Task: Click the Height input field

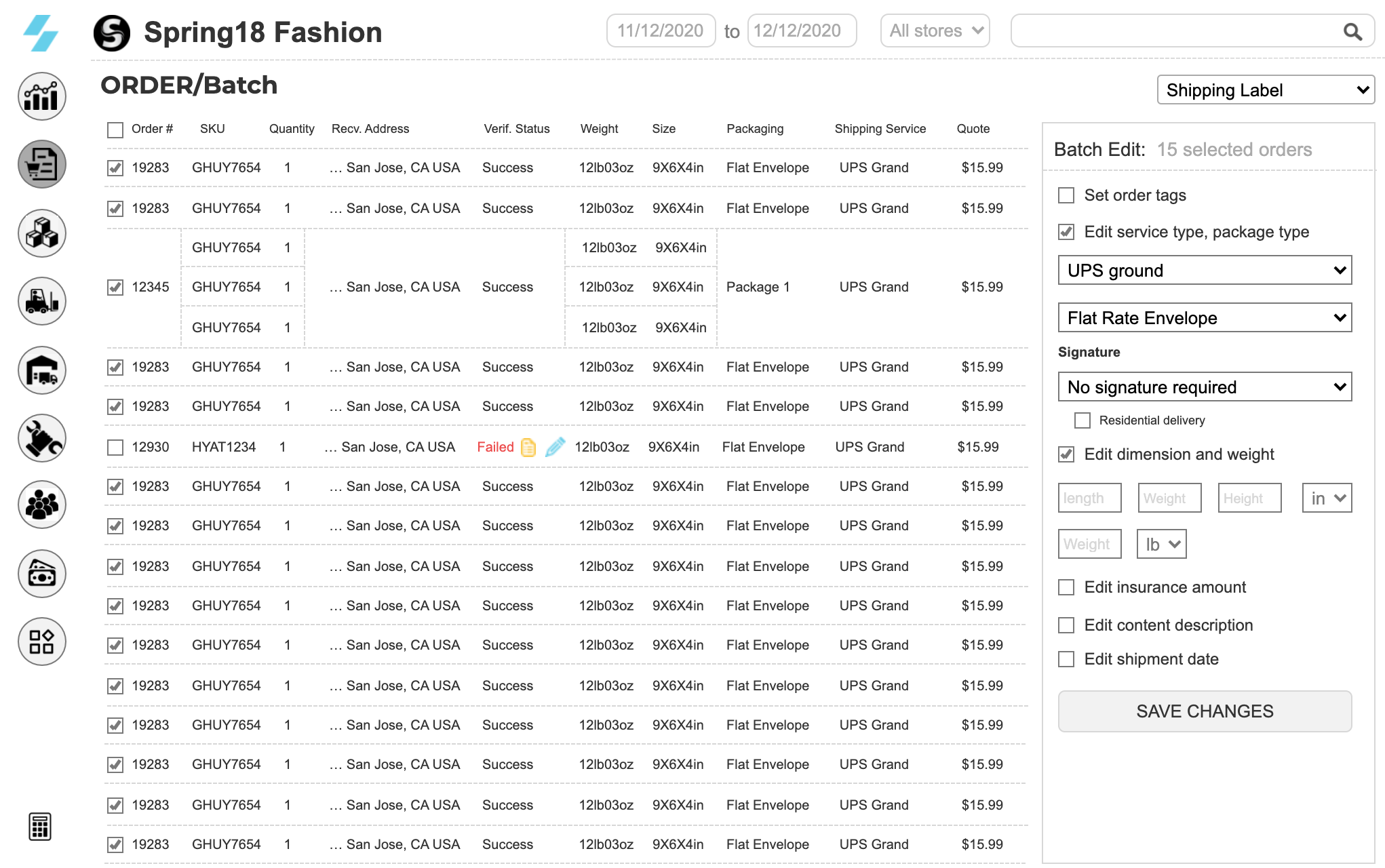Action: (1249, 498)
